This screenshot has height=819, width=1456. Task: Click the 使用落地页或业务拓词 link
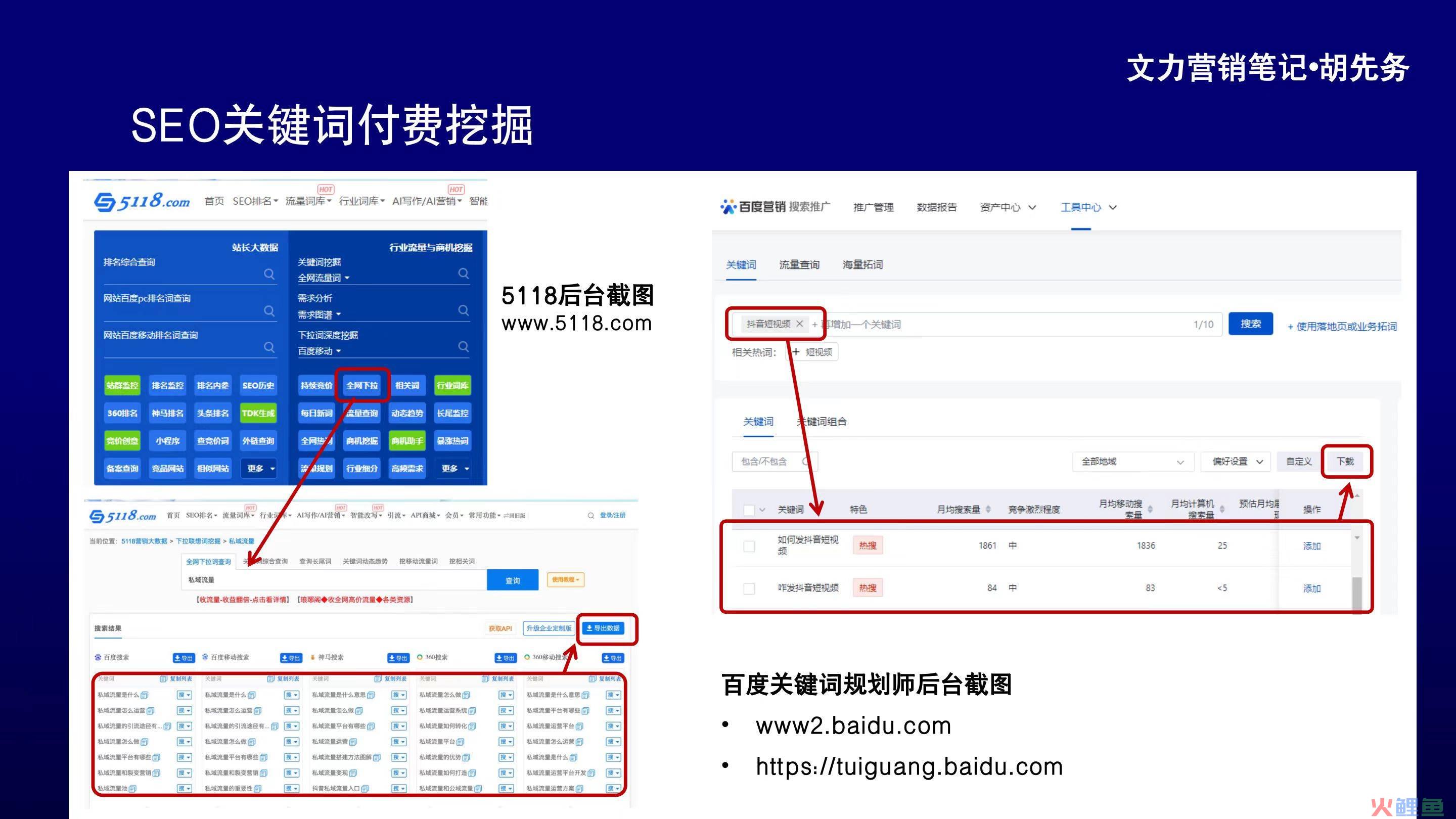click(1342, 327)
